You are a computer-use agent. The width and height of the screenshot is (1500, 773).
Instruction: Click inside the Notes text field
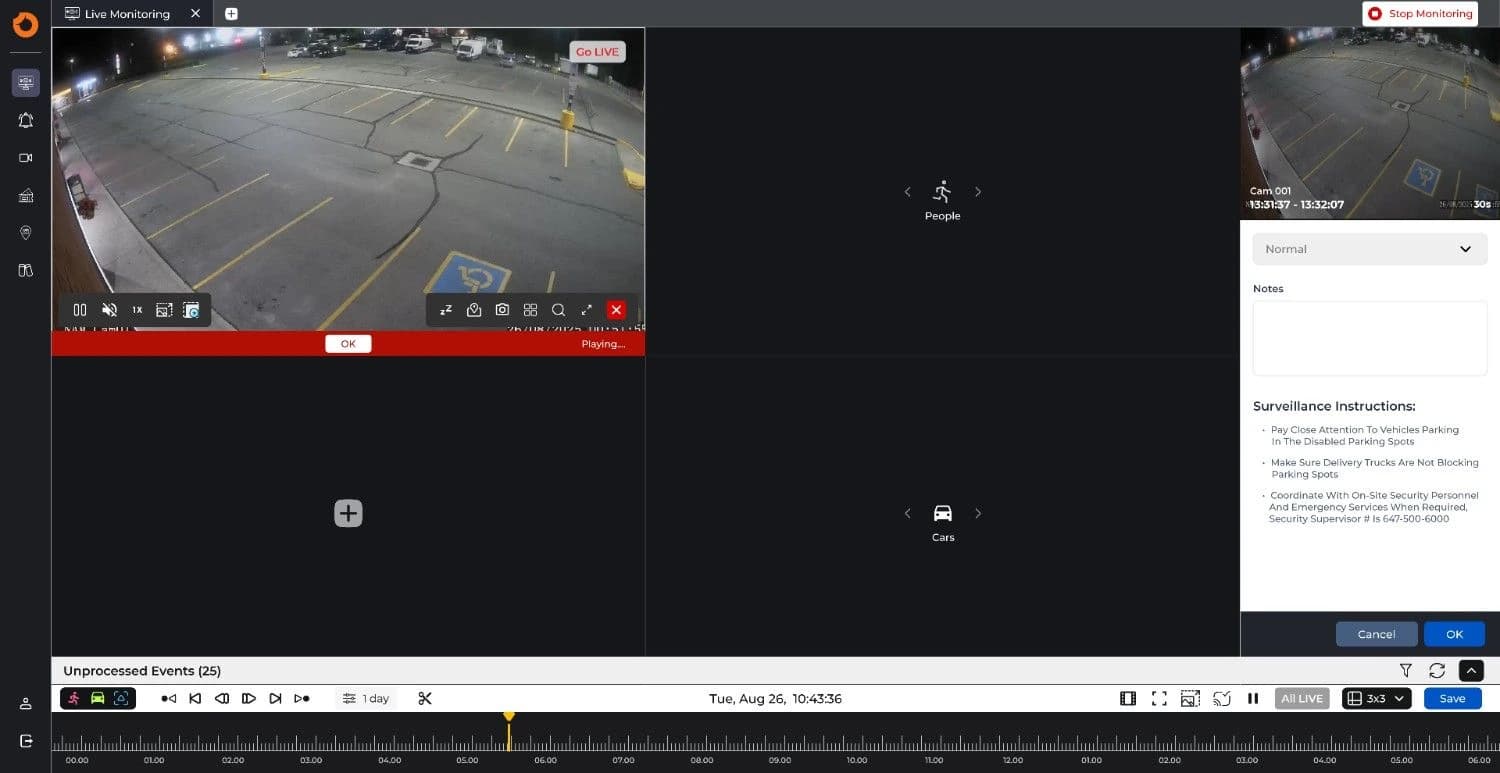tap(1369, 338)
